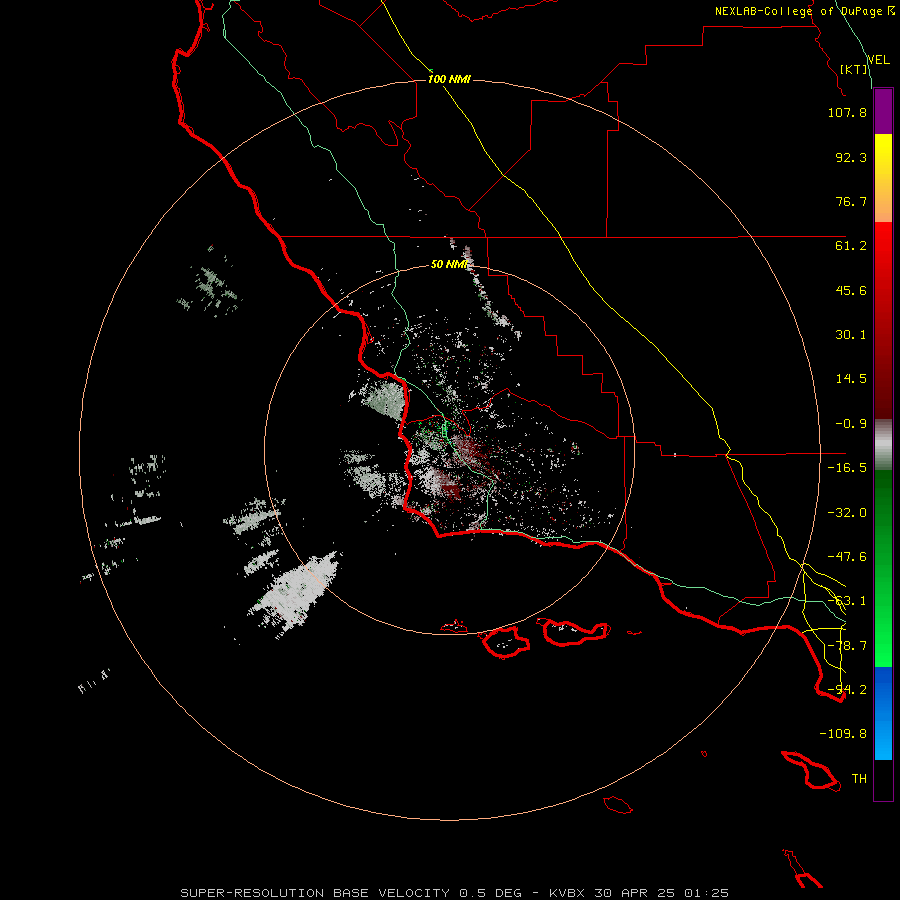Click the purple segment of the color bar
Screen dimensions: 900x900
coord(883,111)
